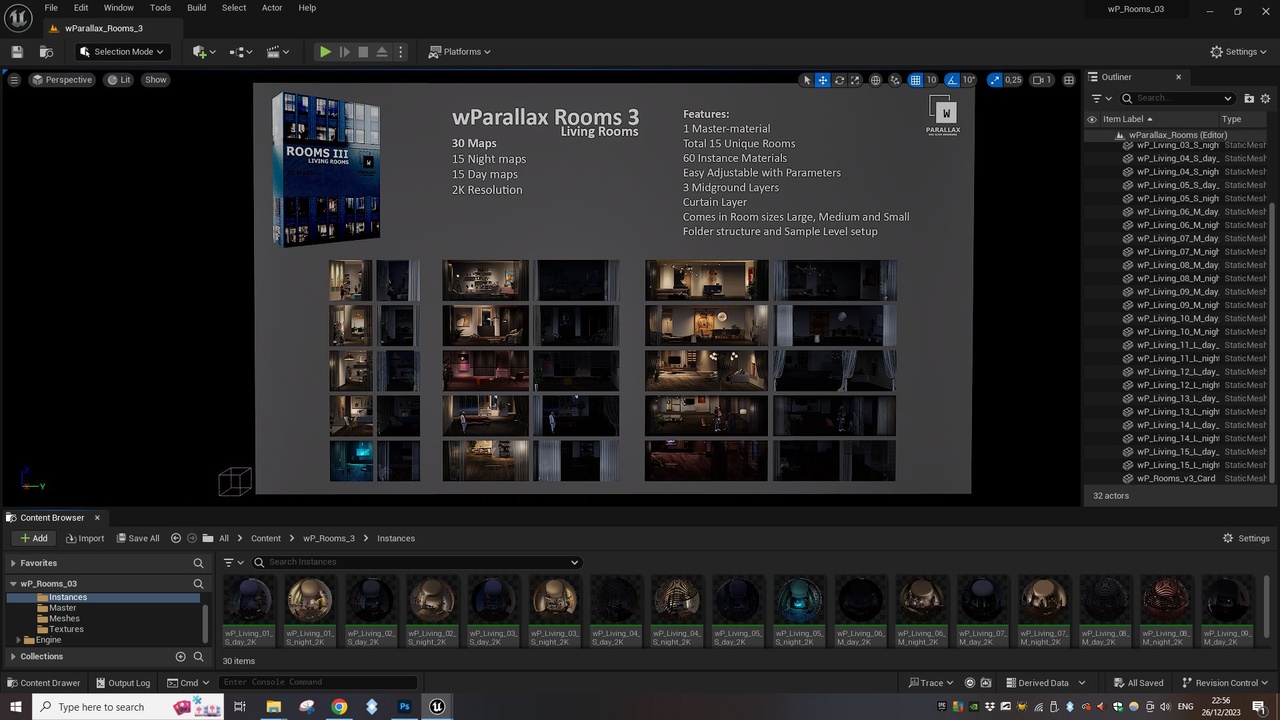Skip a frame with the frame advance button
Viewport: 1280px width, 720px height.
[344, 52]
